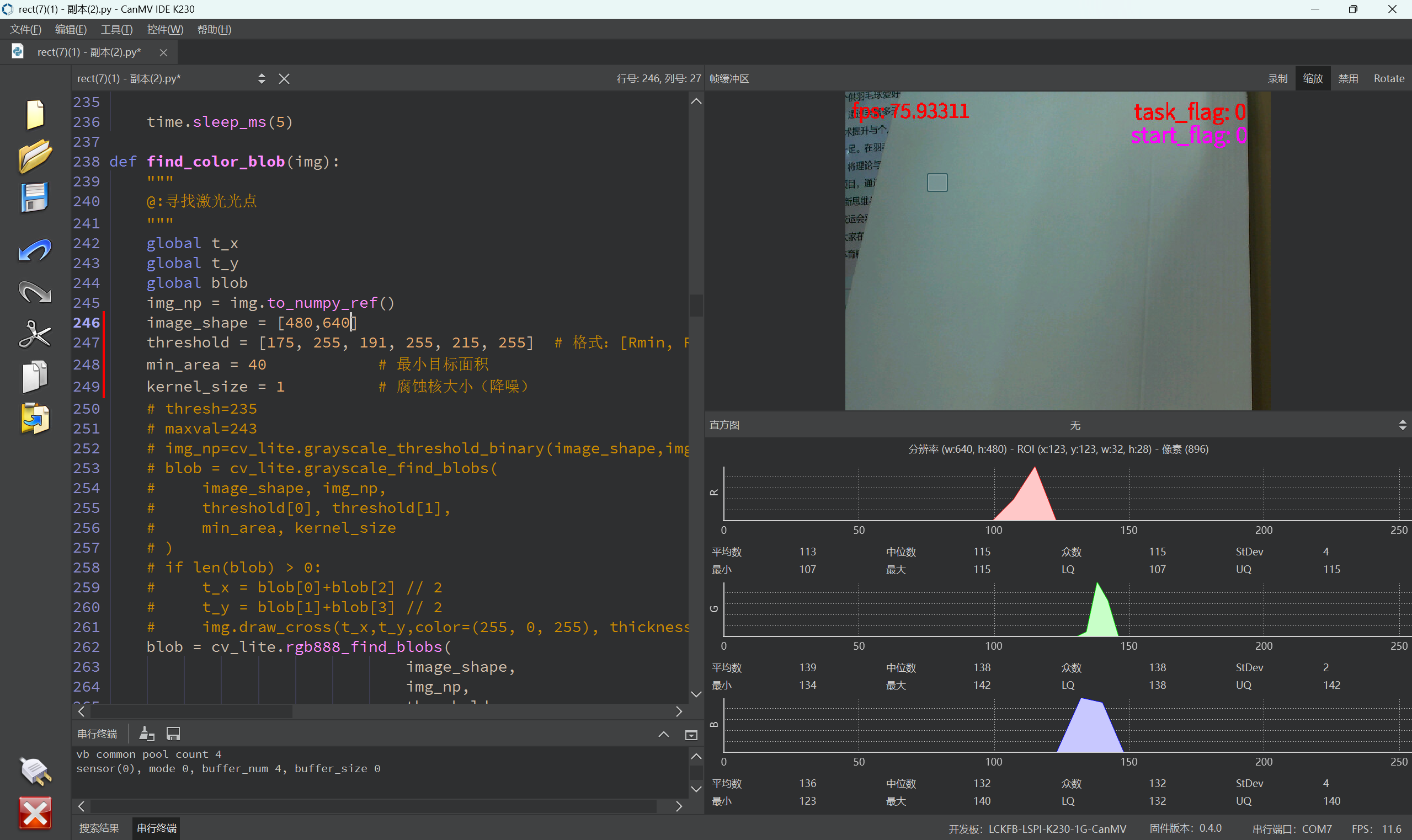
Task: Clear the serial terminal with broom icon
Action: pos(147,734)
